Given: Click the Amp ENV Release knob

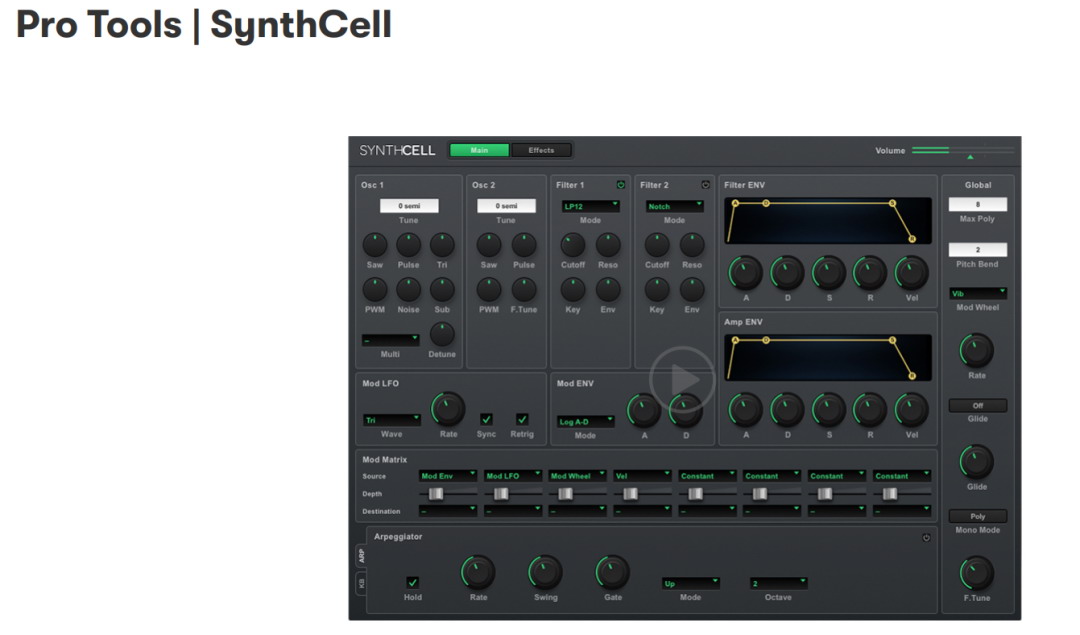Looking at the screenshot, I should click(870, 410).
